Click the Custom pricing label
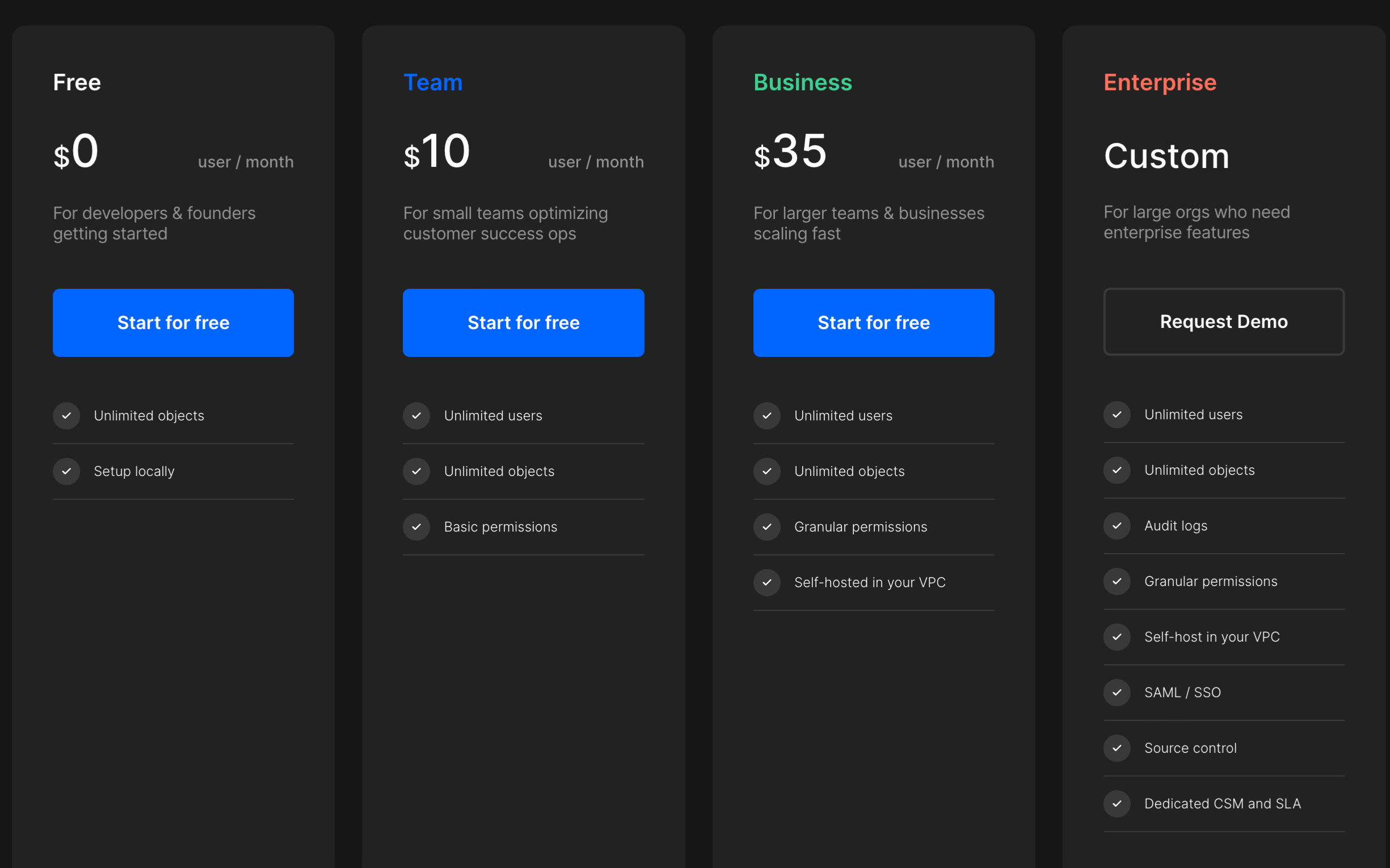Image resolution: width=1390 pixels, height=868 pixels. 1166,156
